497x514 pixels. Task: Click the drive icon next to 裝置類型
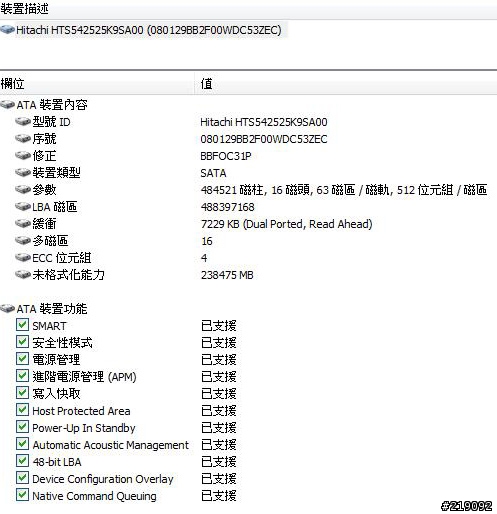[x=23, y=173]
